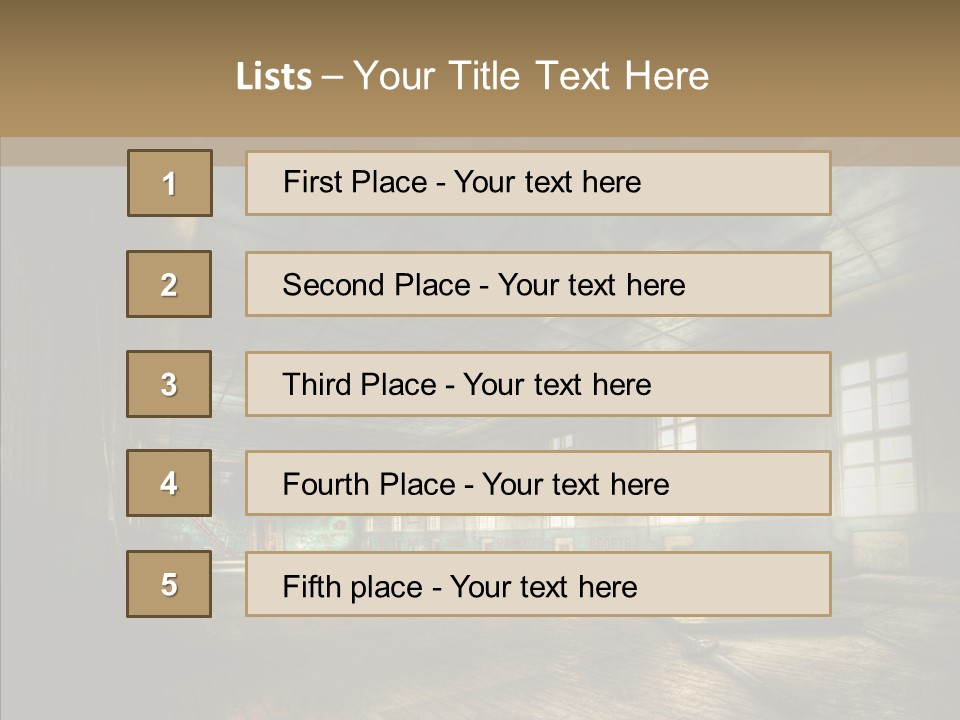Click the number 2 square
Image resolution: width=960 pixels, height=720 pixels.
(169, 284)
